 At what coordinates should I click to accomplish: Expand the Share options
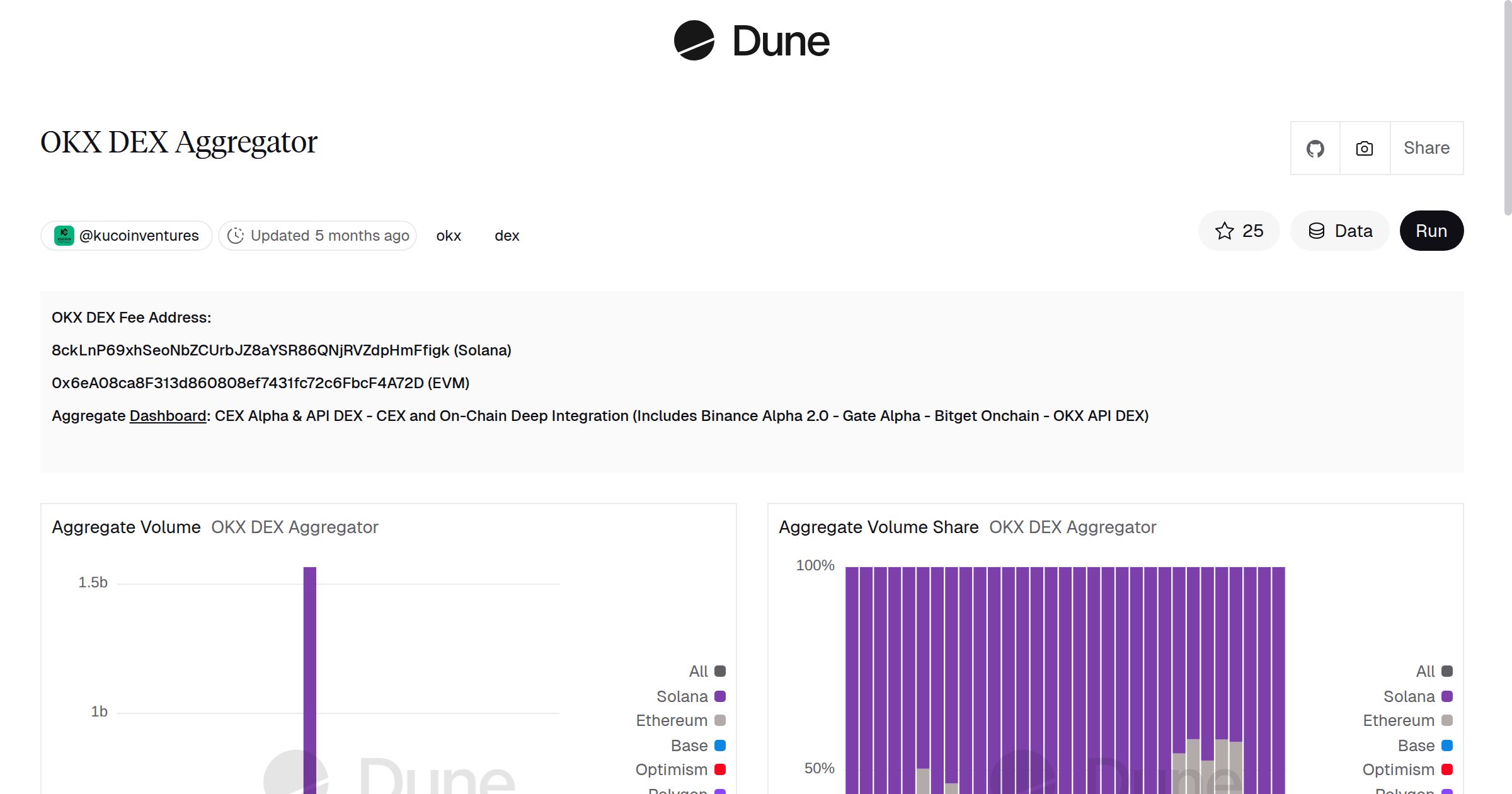click(x=1426, y=148)
